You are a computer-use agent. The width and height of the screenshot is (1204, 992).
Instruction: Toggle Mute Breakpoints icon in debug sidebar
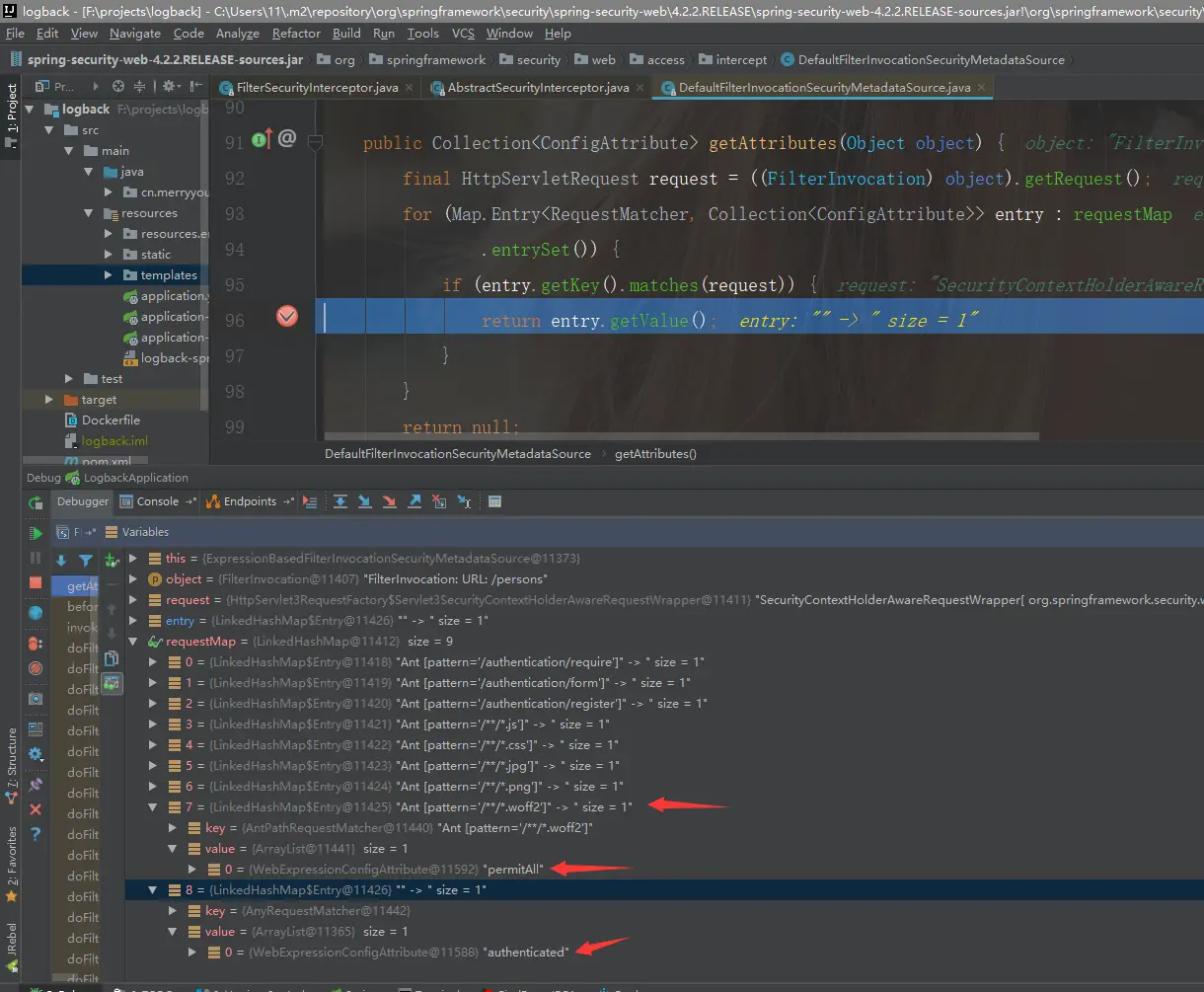click(36, 668)
